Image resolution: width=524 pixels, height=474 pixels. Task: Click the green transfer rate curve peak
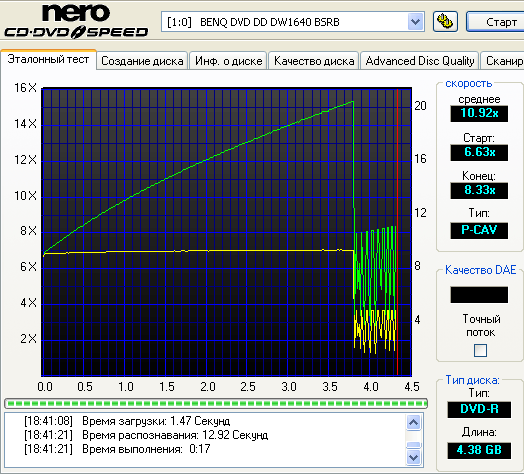[352, 102]
